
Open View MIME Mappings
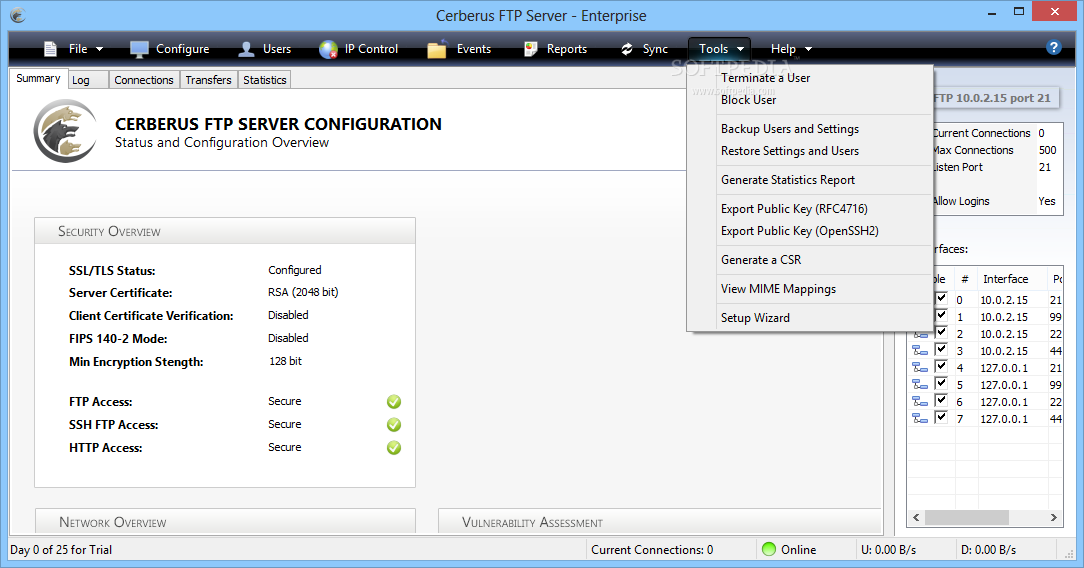coord(811,290)
